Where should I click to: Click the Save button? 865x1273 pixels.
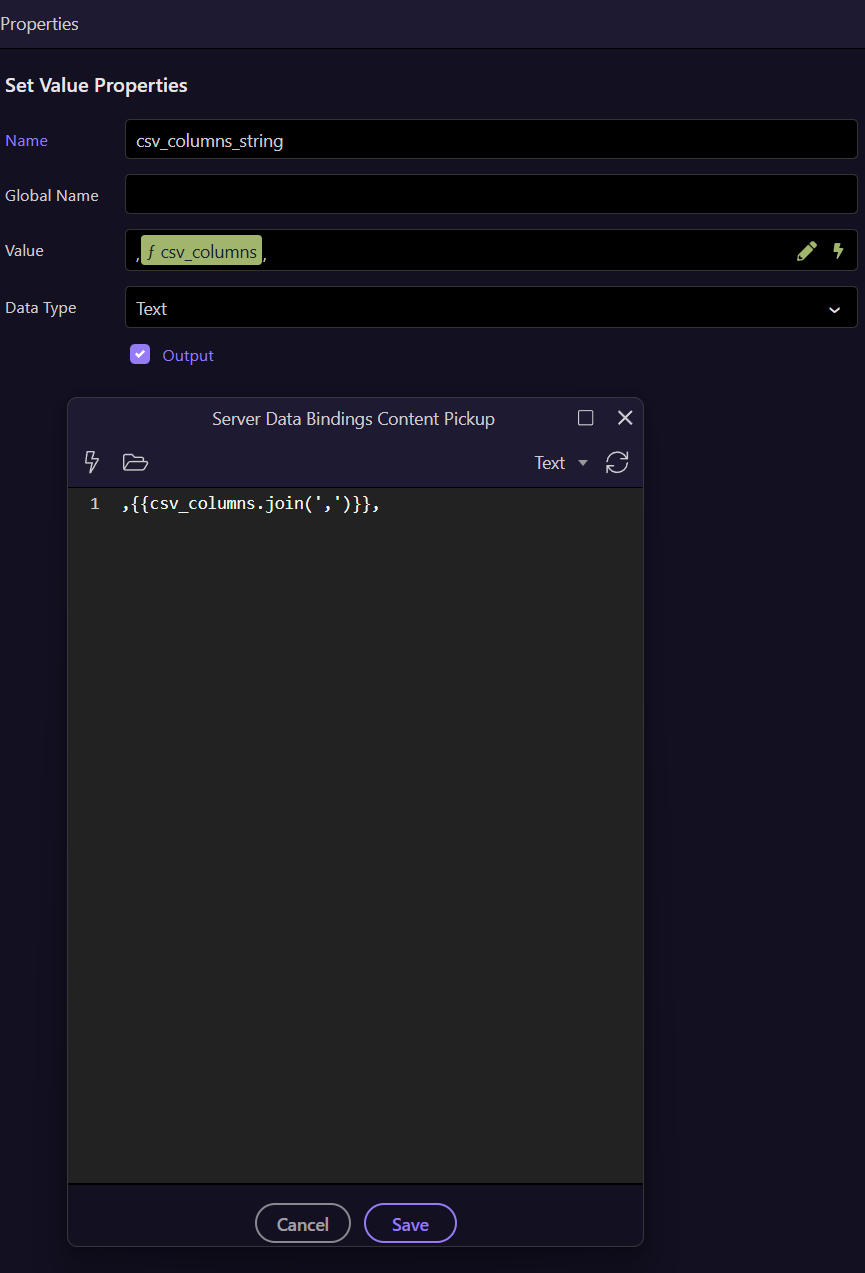click(410, 1224)
